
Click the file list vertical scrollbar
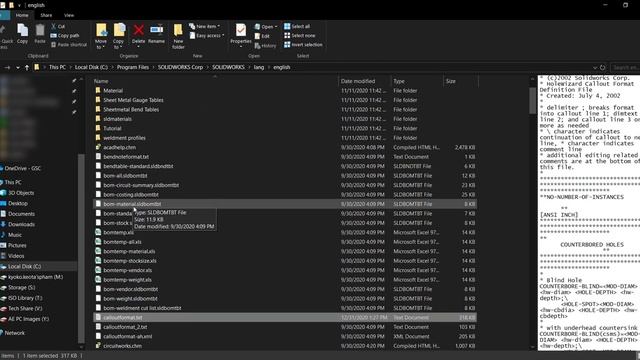(532, 101)
